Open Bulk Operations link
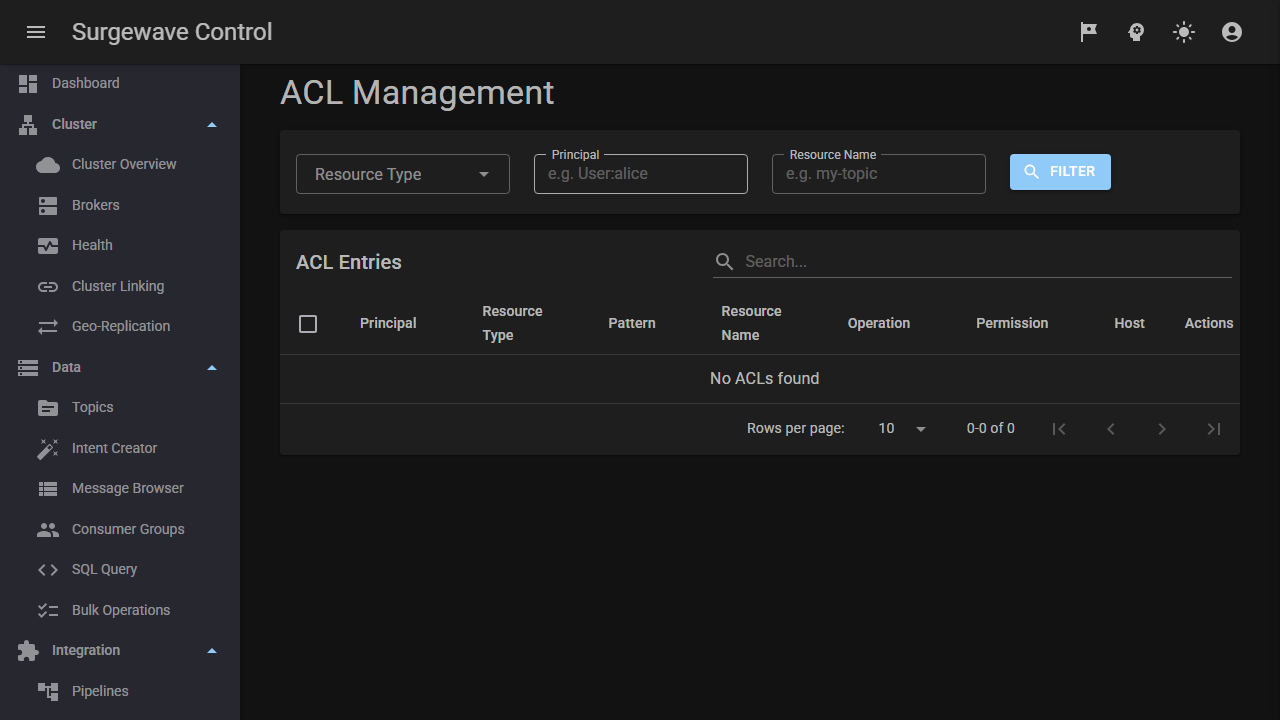 click(120, 611)
